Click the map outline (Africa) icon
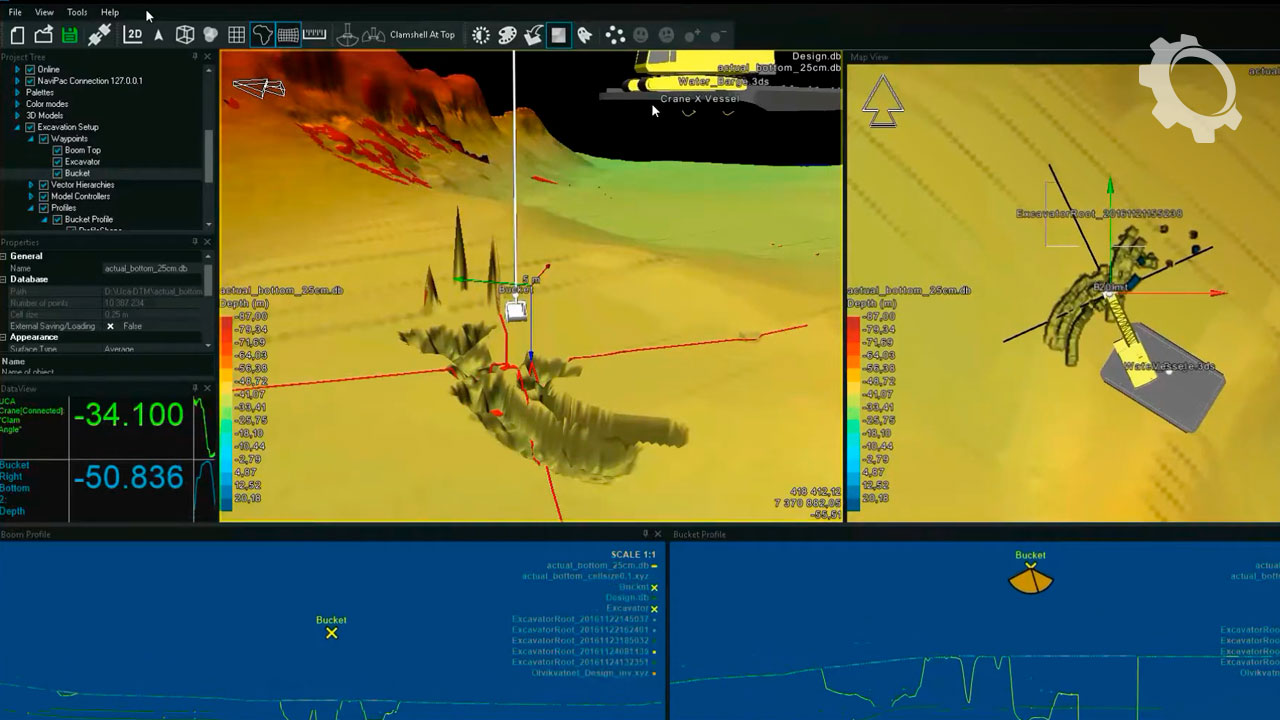This screenshot has width=1280, height=720. coord(262,35)
